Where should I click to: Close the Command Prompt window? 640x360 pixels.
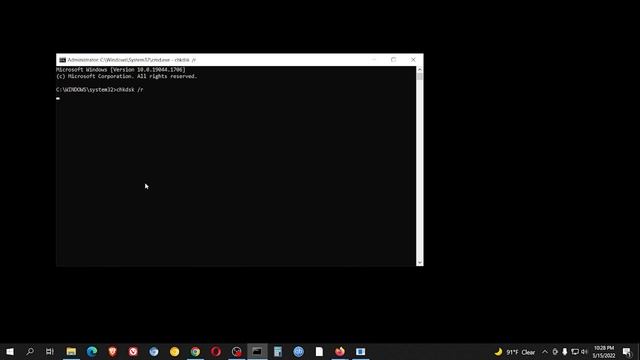pos(413,60)
